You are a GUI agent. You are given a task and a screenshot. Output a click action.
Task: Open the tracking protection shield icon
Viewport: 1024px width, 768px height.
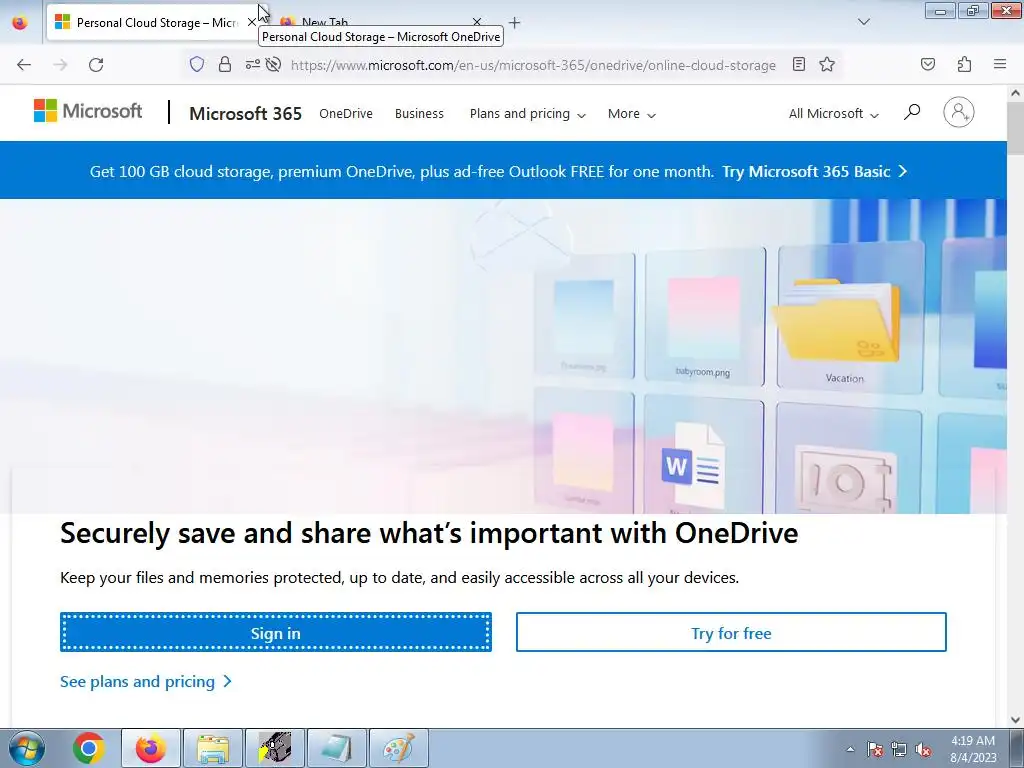pyautogui.click(x=197, y=64)
